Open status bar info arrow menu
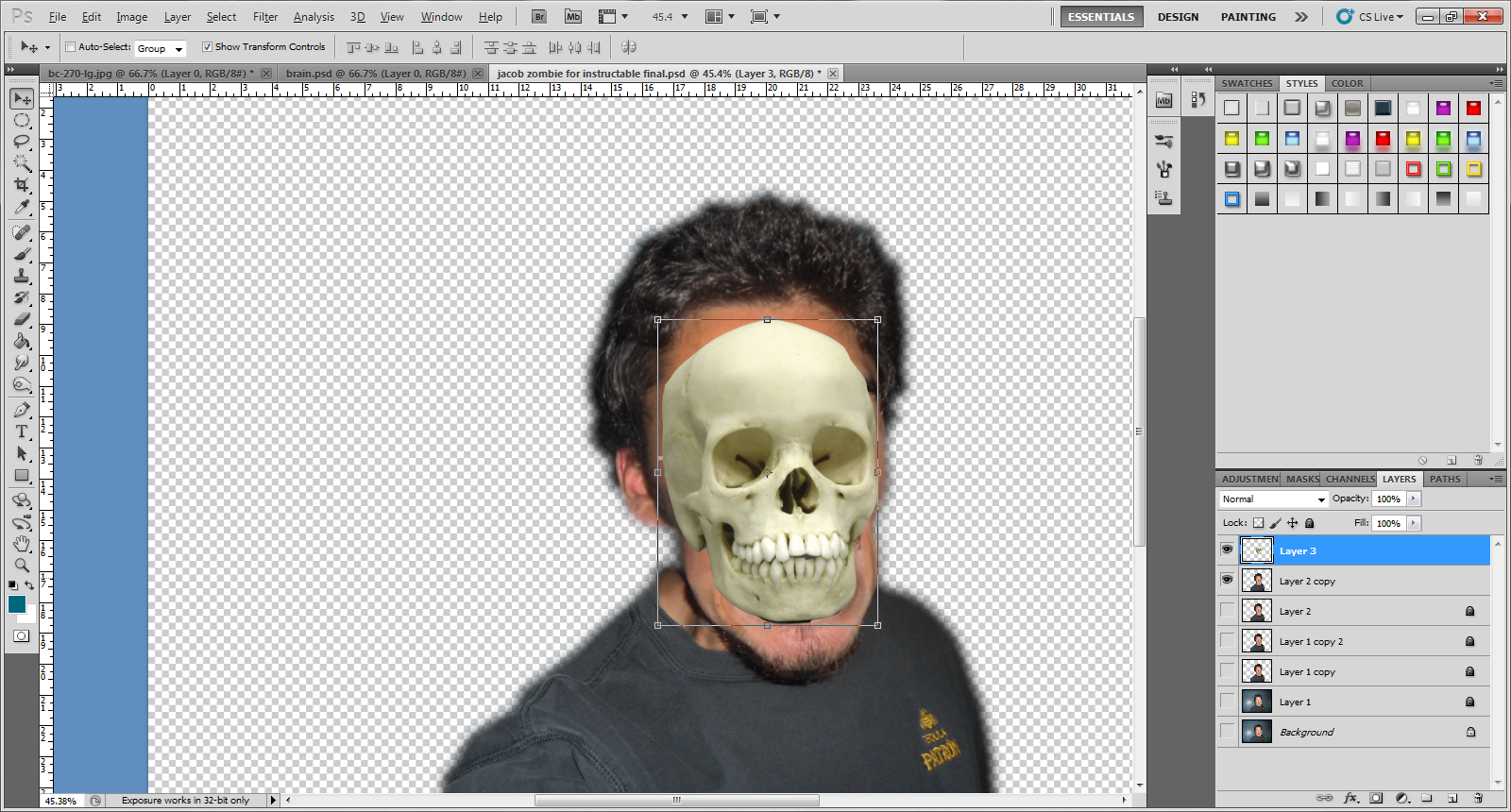The image size is (1511, 812). pyautogui.click(x=274, y=800)
